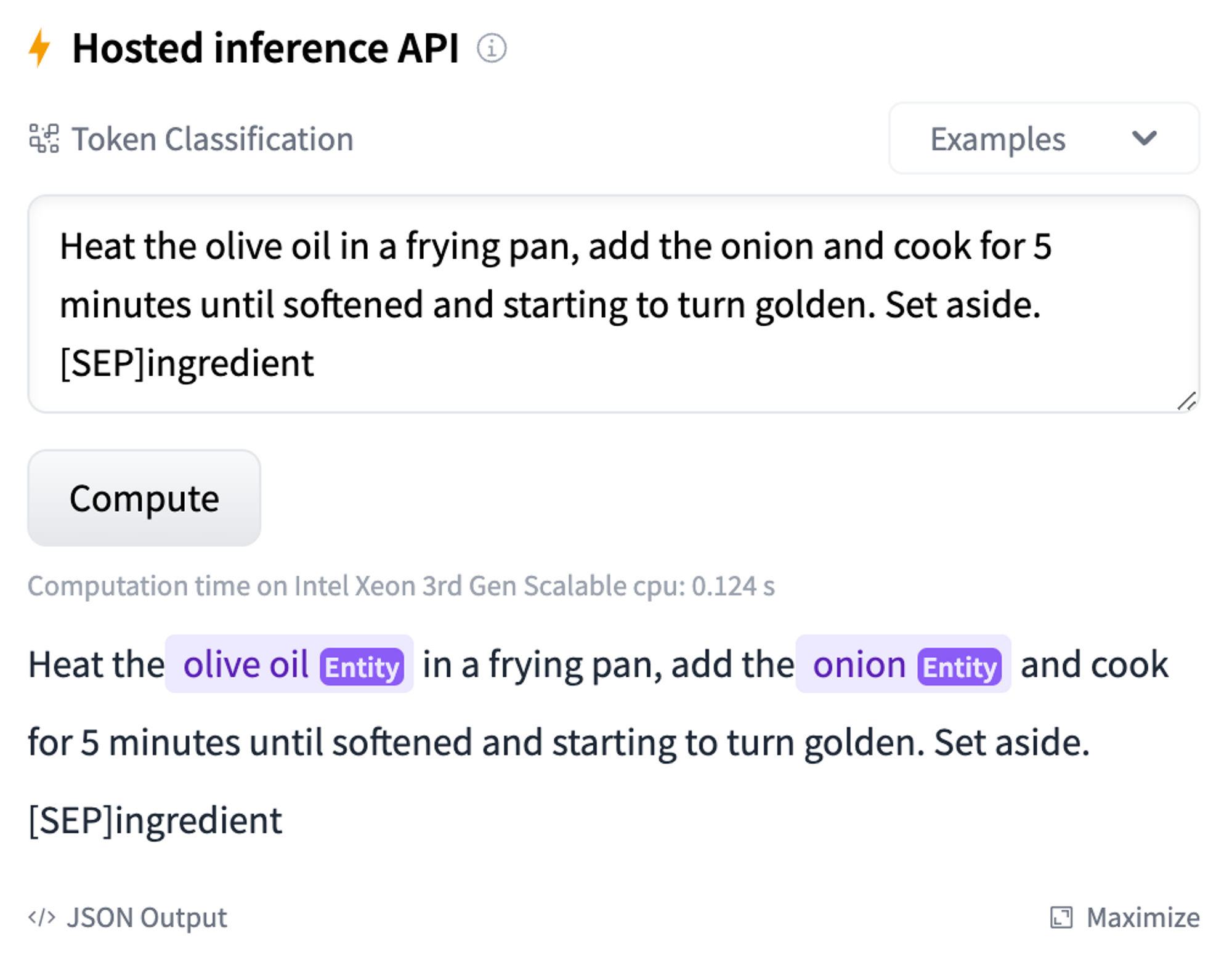
Task: Click the [SEP]ingredient output text
Action: click(155, 820)
